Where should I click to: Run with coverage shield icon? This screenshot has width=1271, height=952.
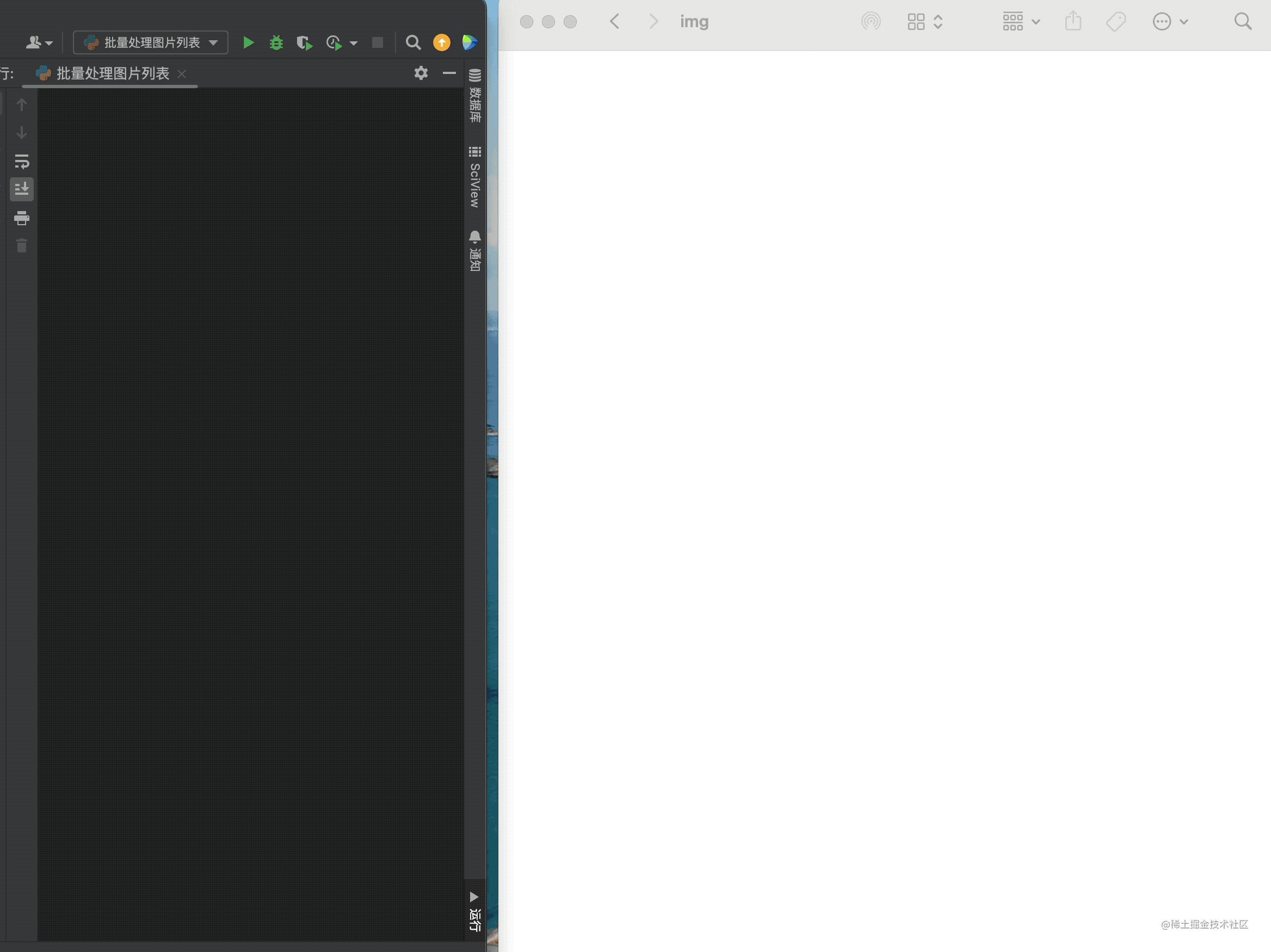click(x=304, y=42)
